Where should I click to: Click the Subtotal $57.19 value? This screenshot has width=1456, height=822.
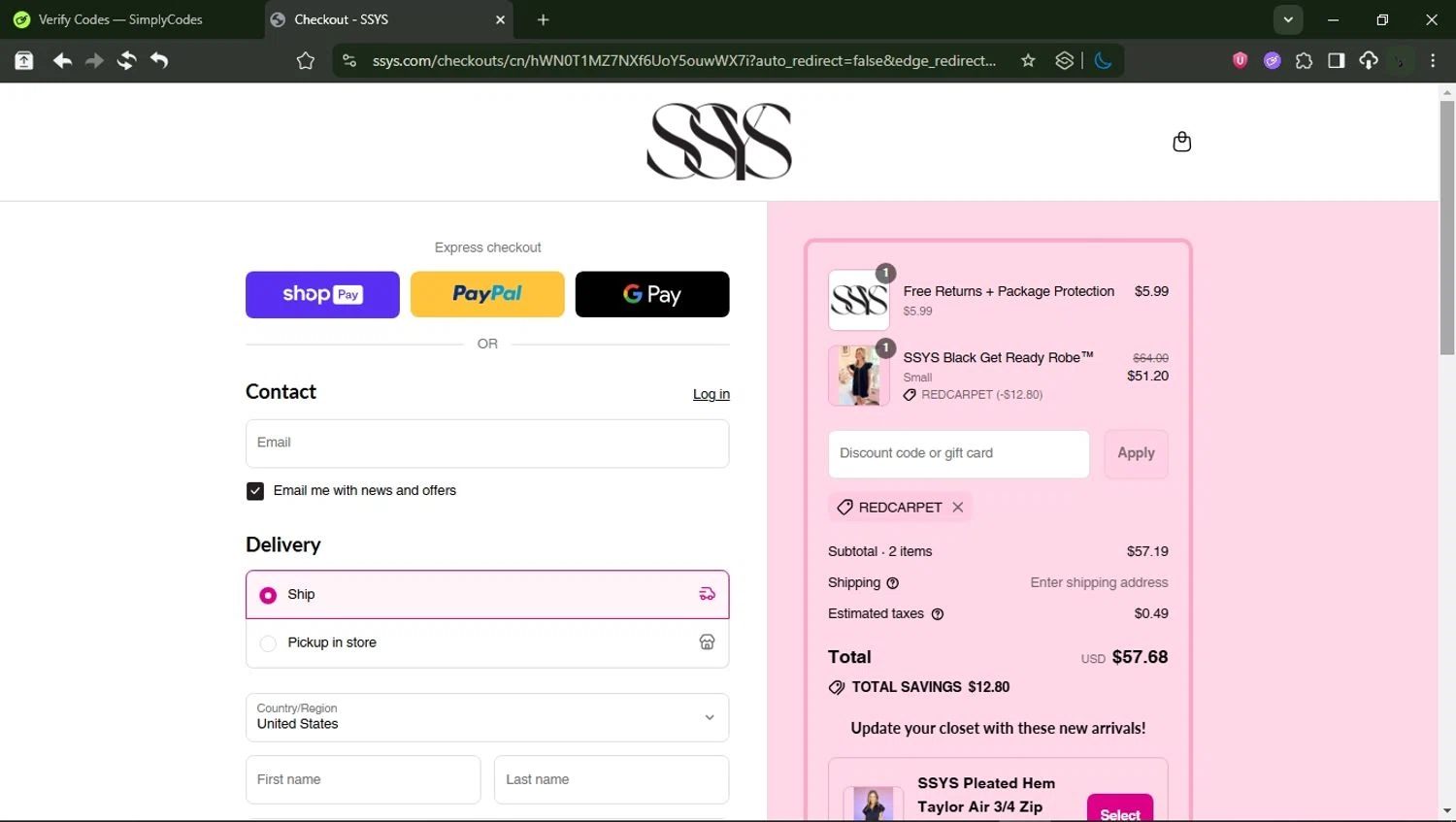(x=1147, y=551)
